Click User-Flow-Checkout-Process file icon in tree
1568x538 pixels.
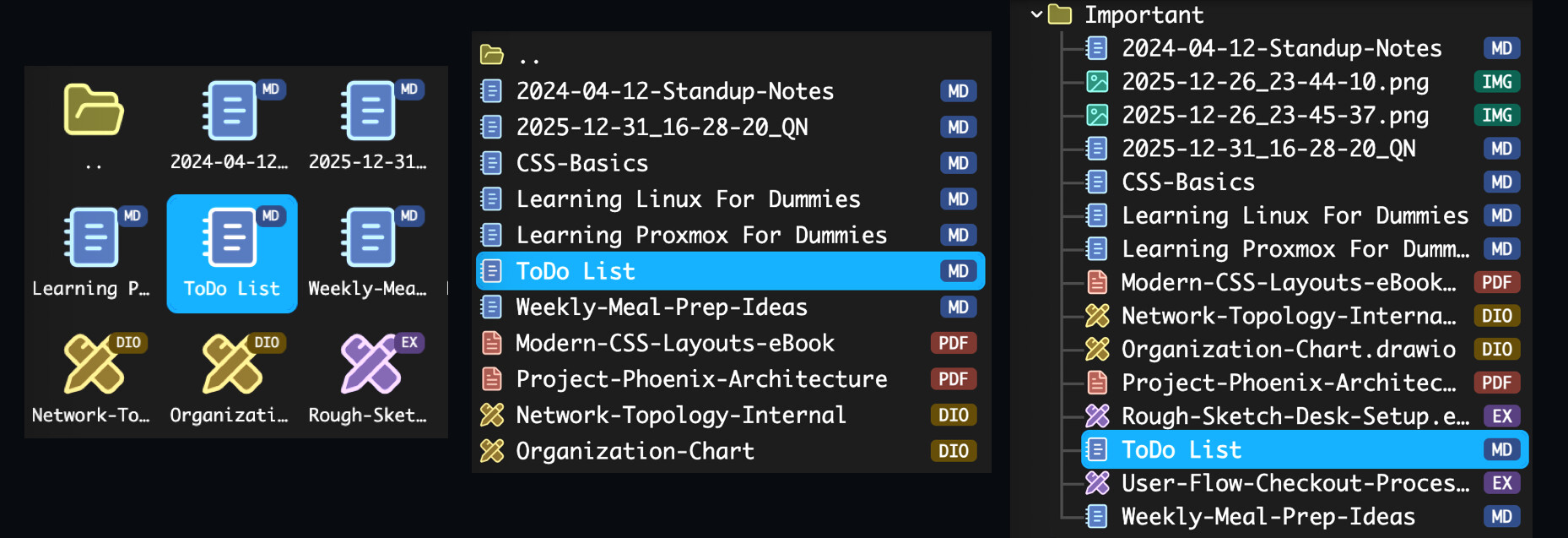coord(1096,483)
